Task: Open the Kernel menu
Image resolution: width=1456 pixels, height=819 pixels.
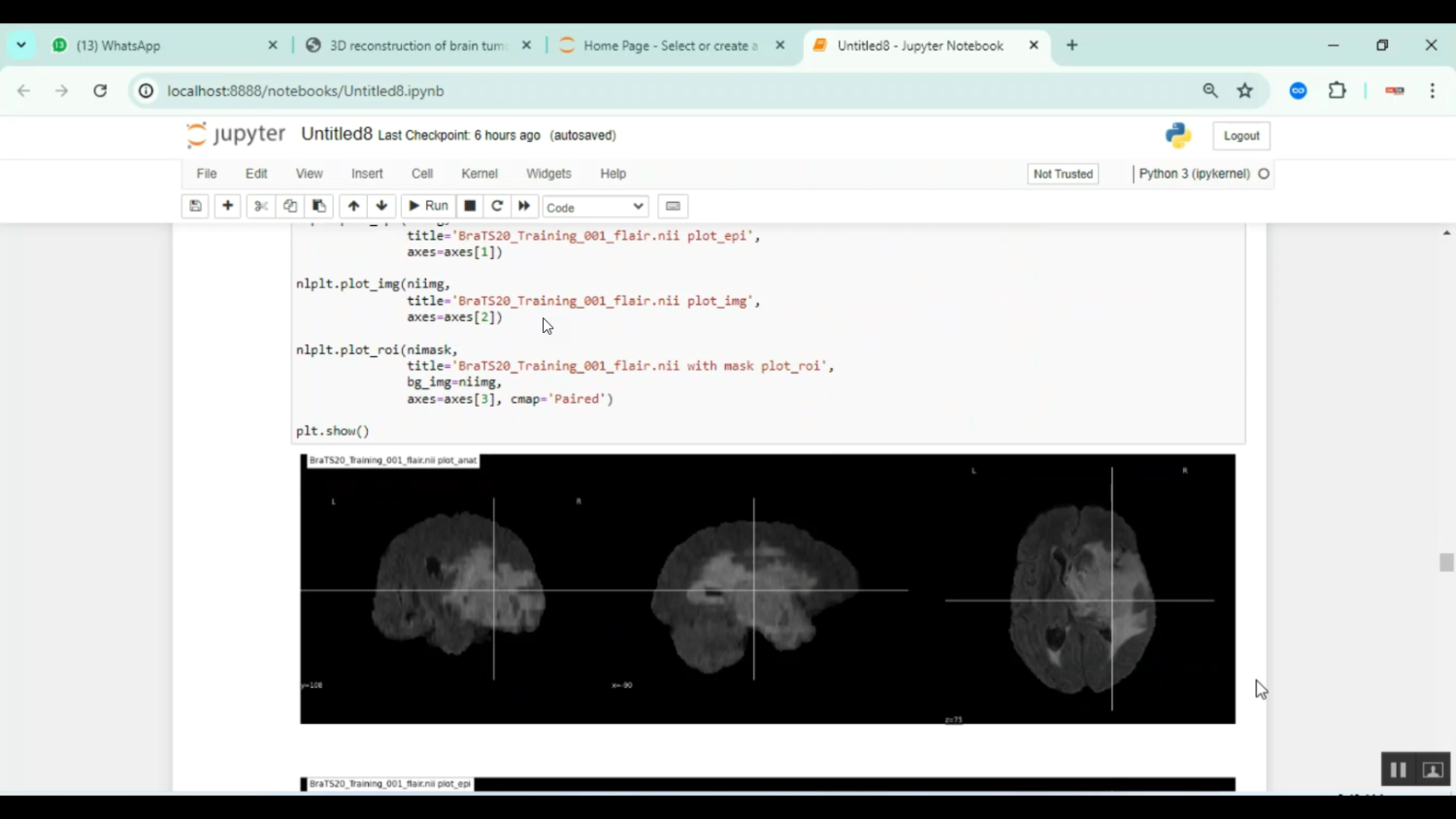Action: pyautogui.click(x=479, y=174)
